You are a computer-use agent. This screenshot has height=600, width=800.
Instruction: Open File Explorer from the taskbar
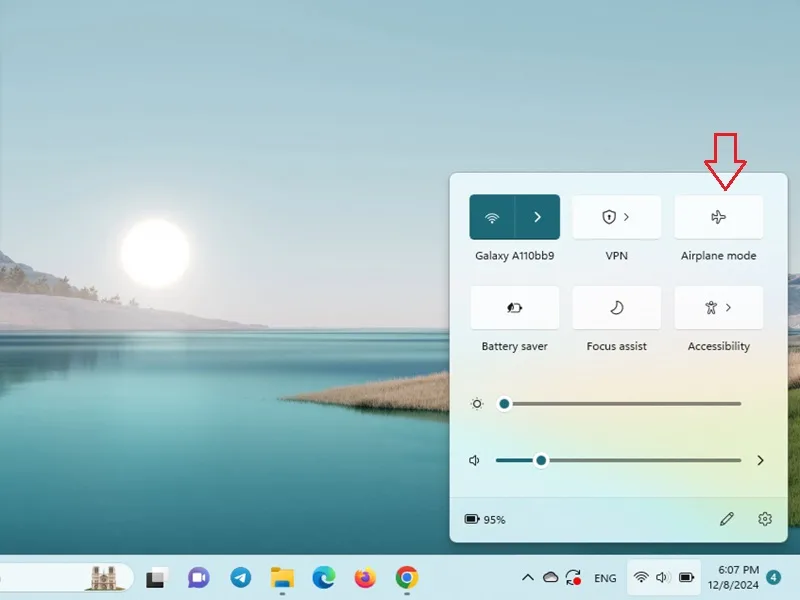pos(282,578)
